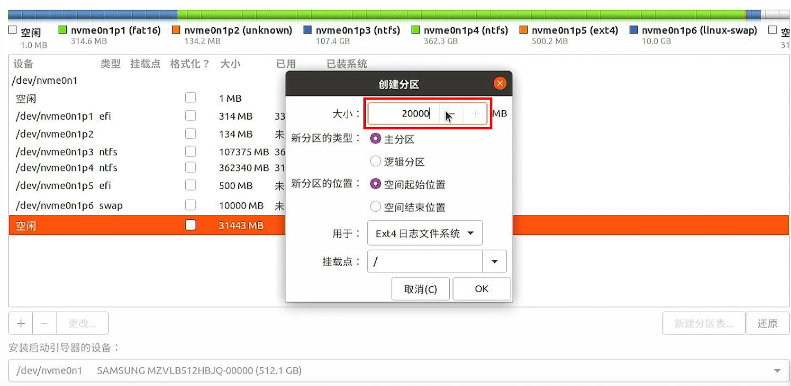Click the 10000 MB size cell
Viewport: 791px width, 386px height.
click(241, 206)
